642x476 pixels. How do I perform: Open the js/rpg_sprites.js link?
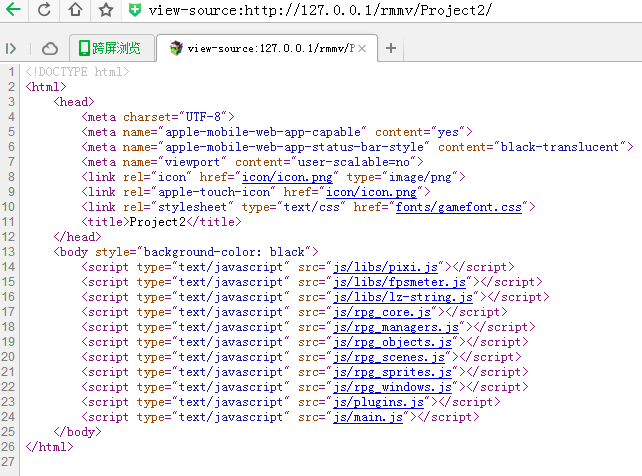tap(392, 372)
